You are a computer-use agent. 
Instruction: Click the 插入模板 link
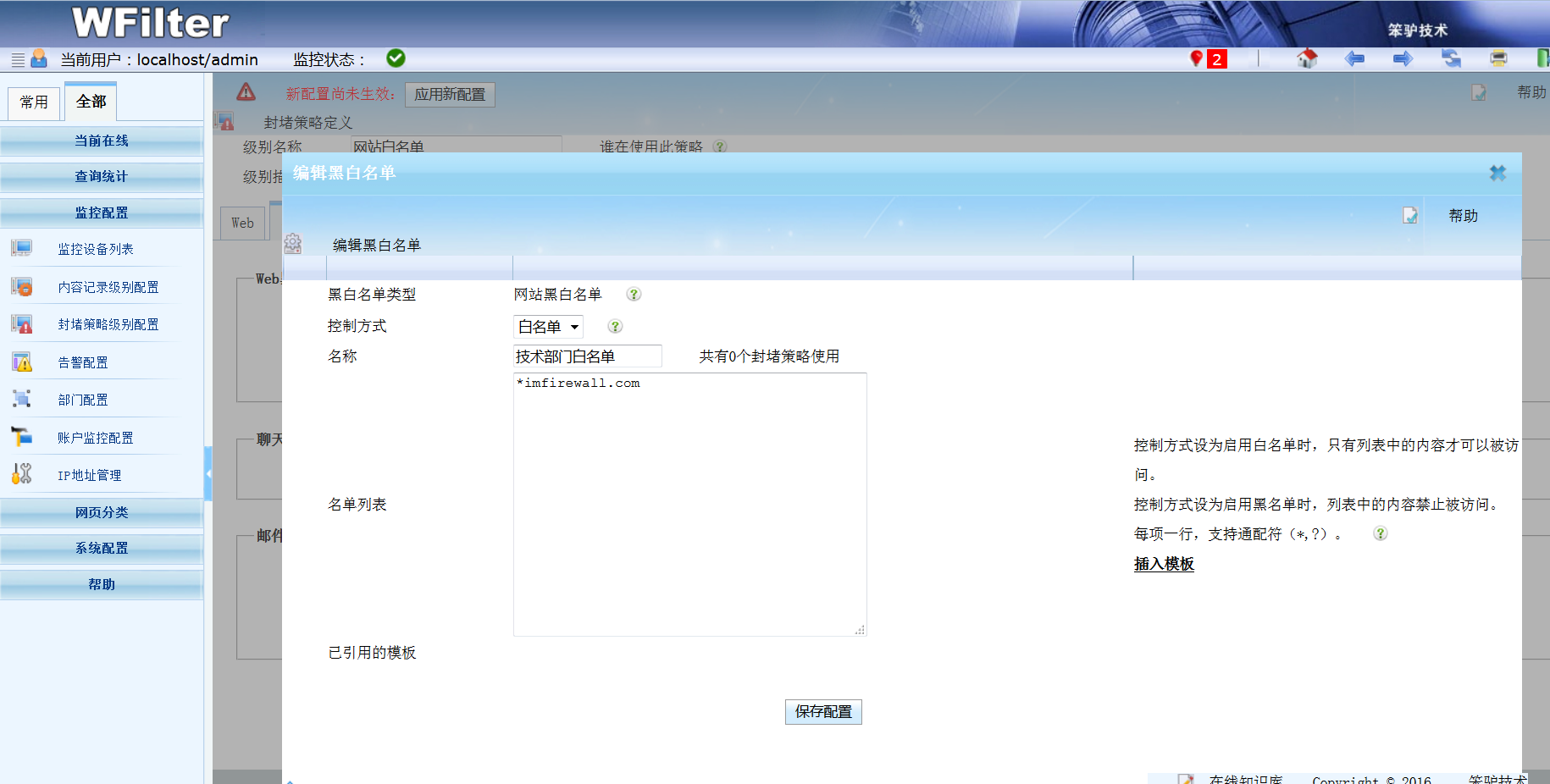[x=1164, y=564]
